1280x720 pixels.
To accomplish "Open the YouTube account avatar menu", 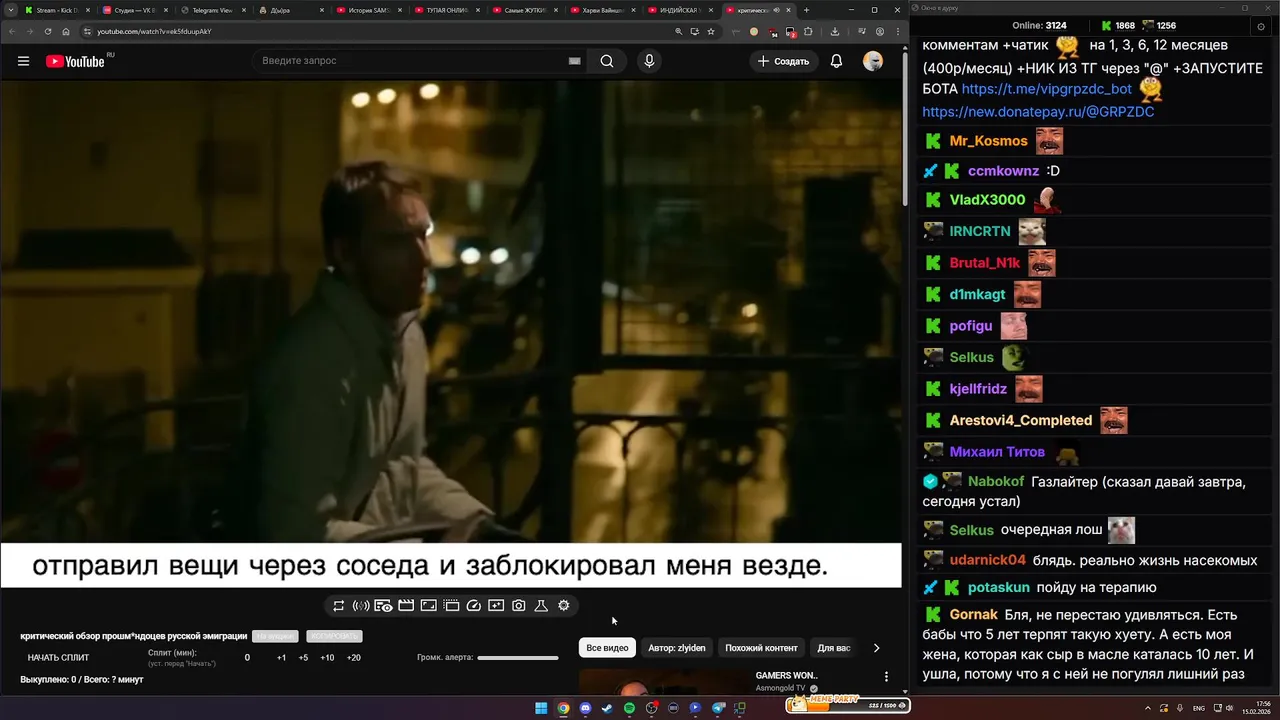I will (x=873, y=61).
